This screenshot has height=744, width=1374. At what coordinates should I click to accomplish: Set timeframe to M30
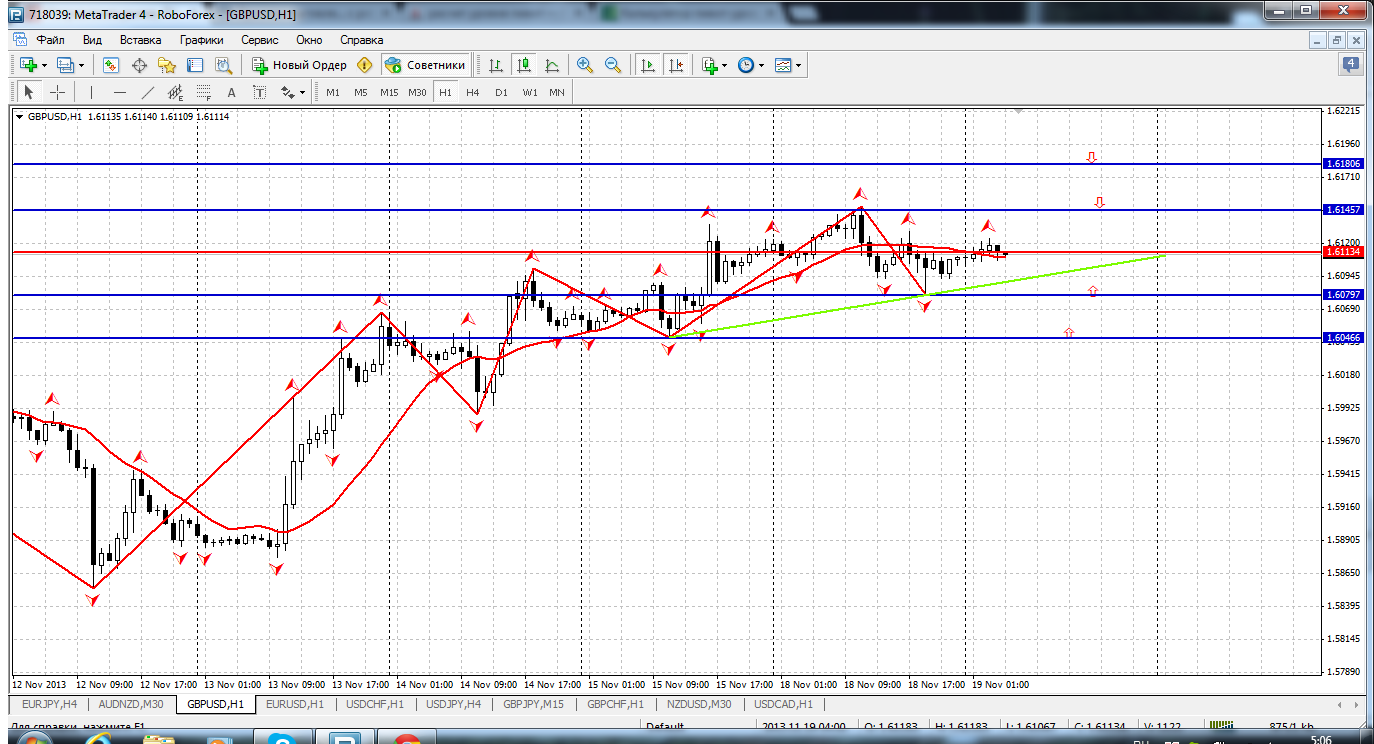417,92
